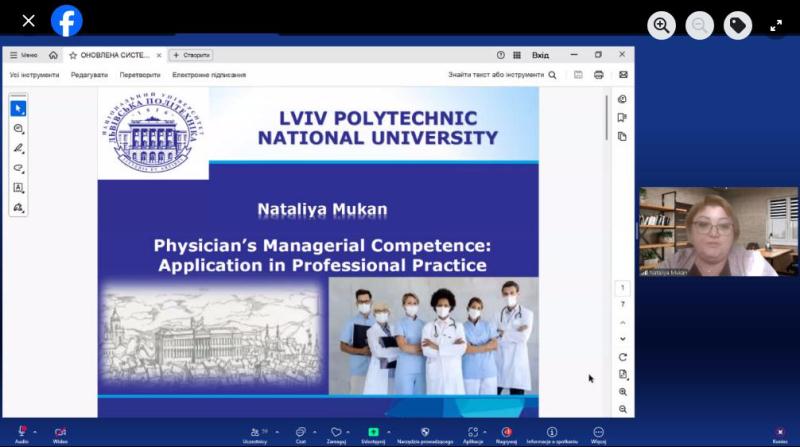Screen dimensions: 800x447
Task: Click the email envelope icon in Acrobat
Action: point(623,75)
